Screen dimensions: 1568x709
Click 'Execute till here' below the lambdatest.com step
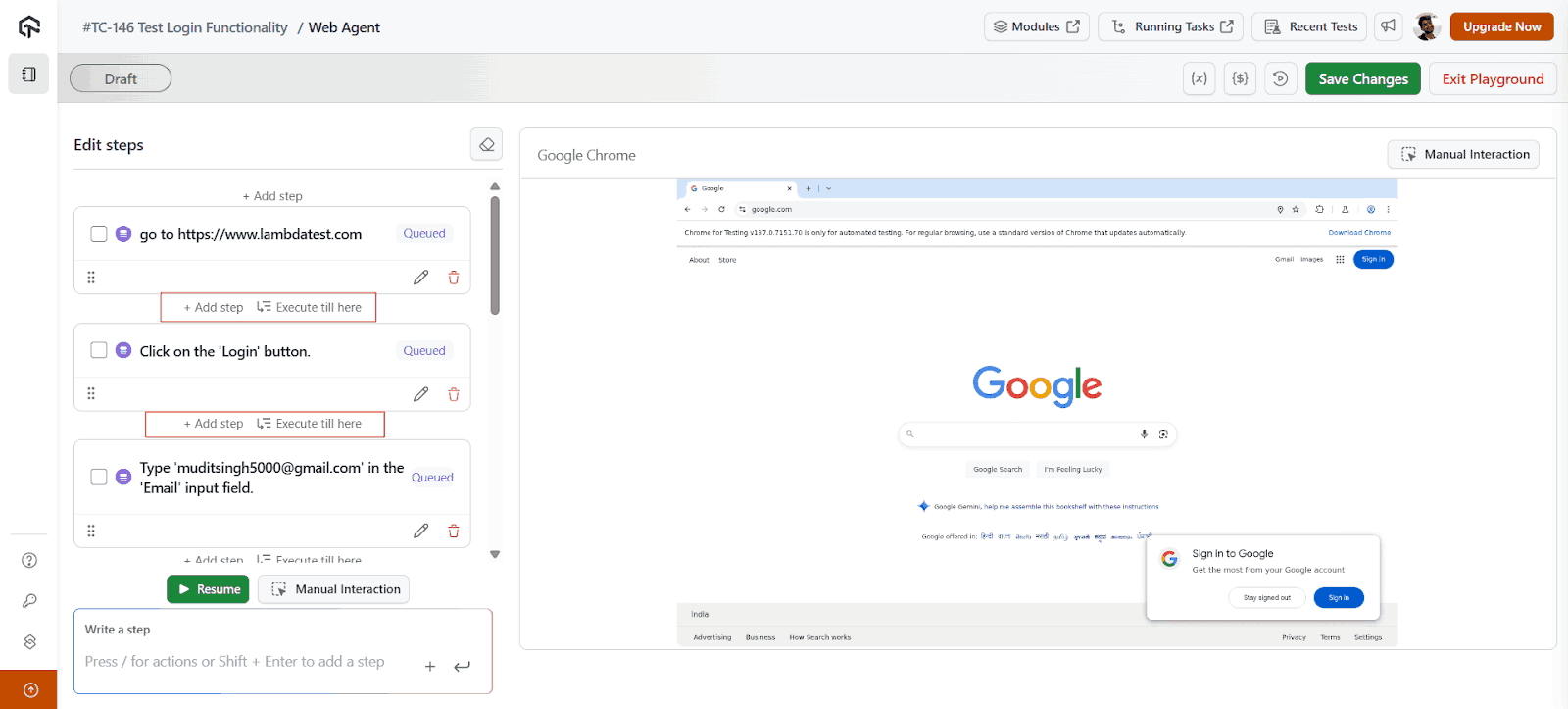pyautogui.click(x=310, y=307)
